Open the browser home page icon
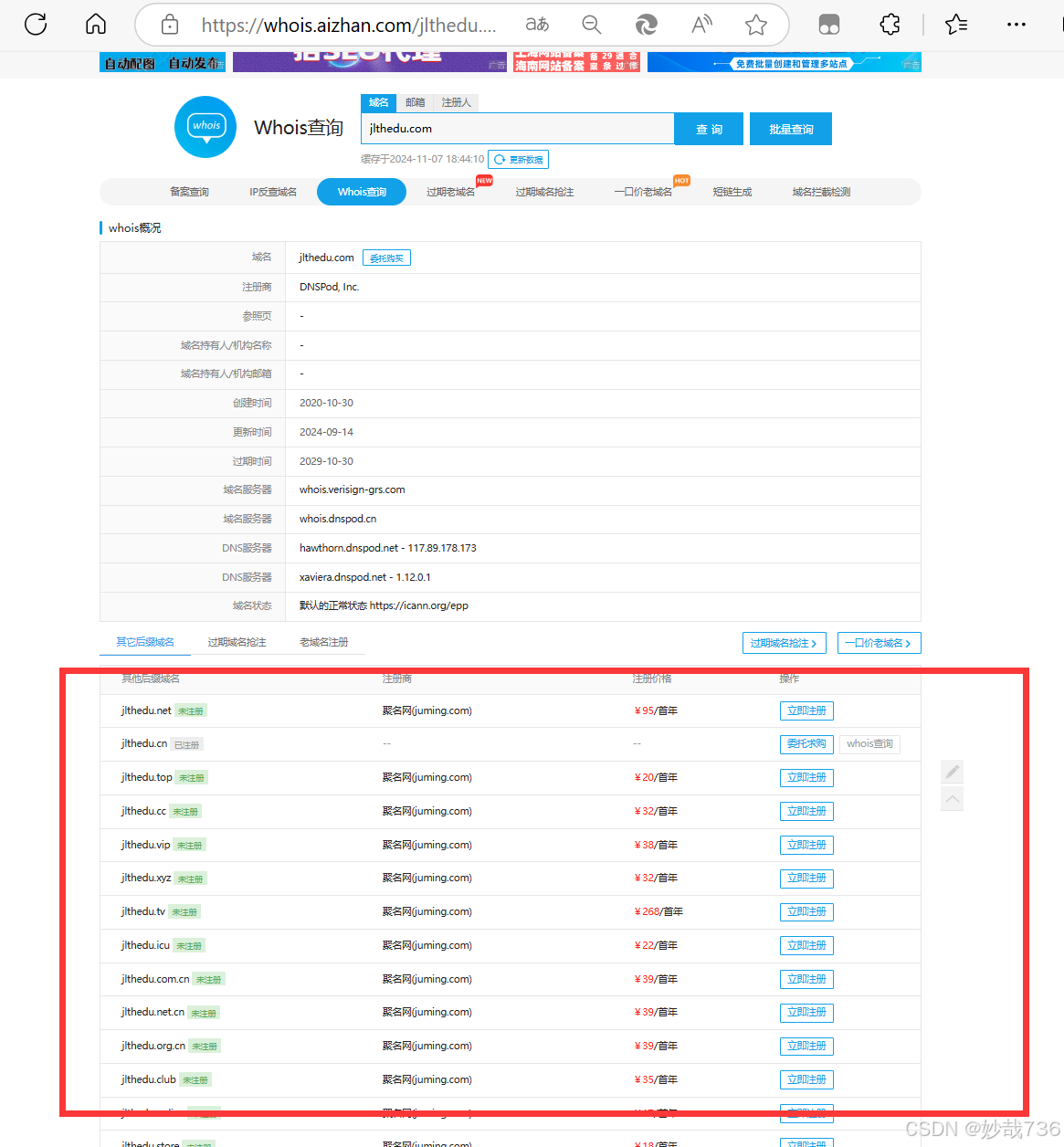Viewport: 1064px width, 1147px height. point(96,25)
